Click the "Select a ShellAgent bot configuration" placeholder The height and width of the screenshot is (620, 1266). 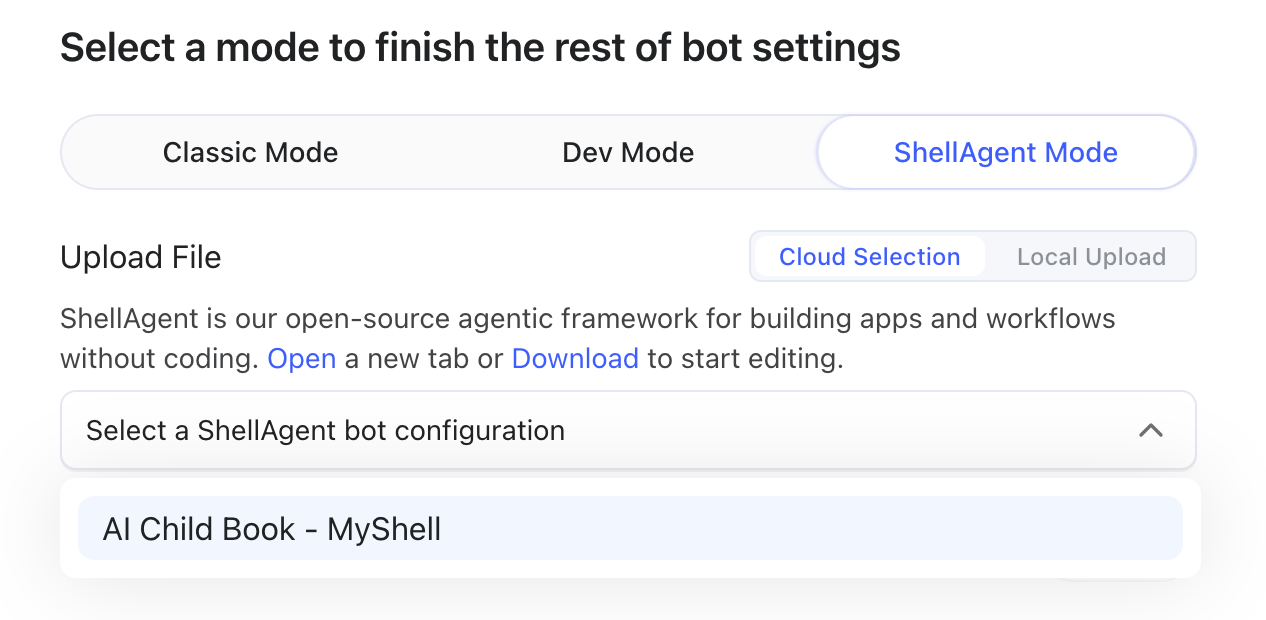tap(325, 431)
